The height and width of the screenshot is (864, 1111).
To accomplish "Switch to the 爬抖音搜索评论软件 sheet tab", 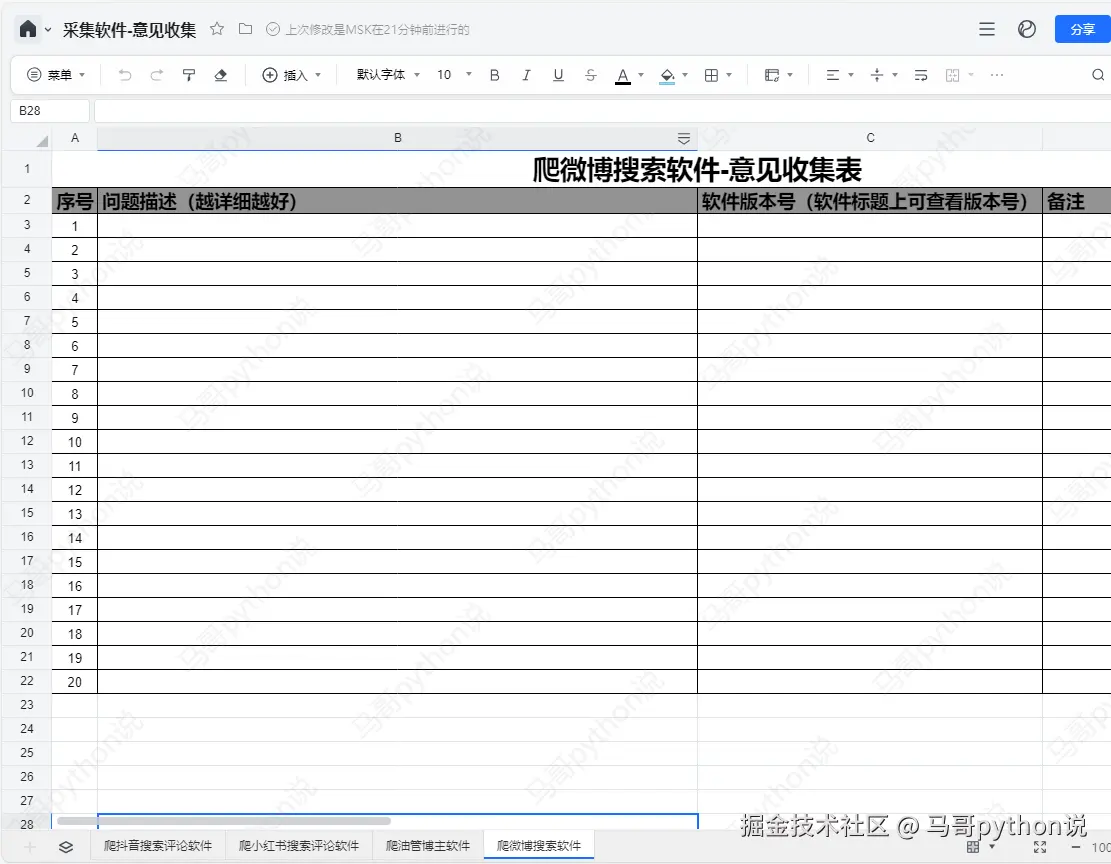I will (x=156, y=845).
